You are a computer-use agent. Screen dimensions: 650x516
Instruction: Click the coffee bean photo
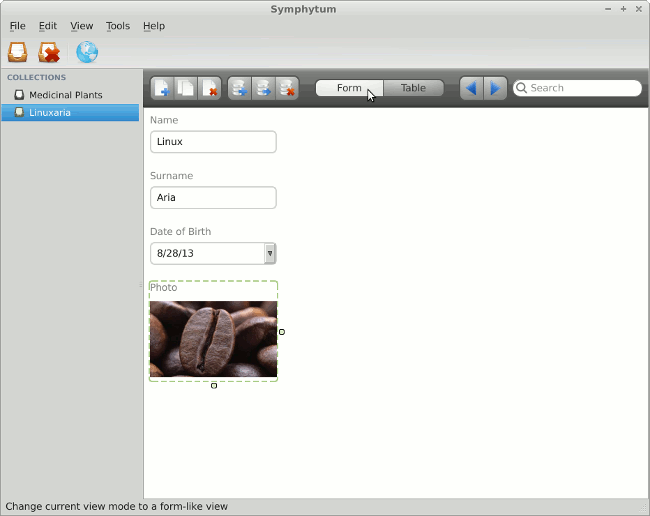tap(213, 339)
